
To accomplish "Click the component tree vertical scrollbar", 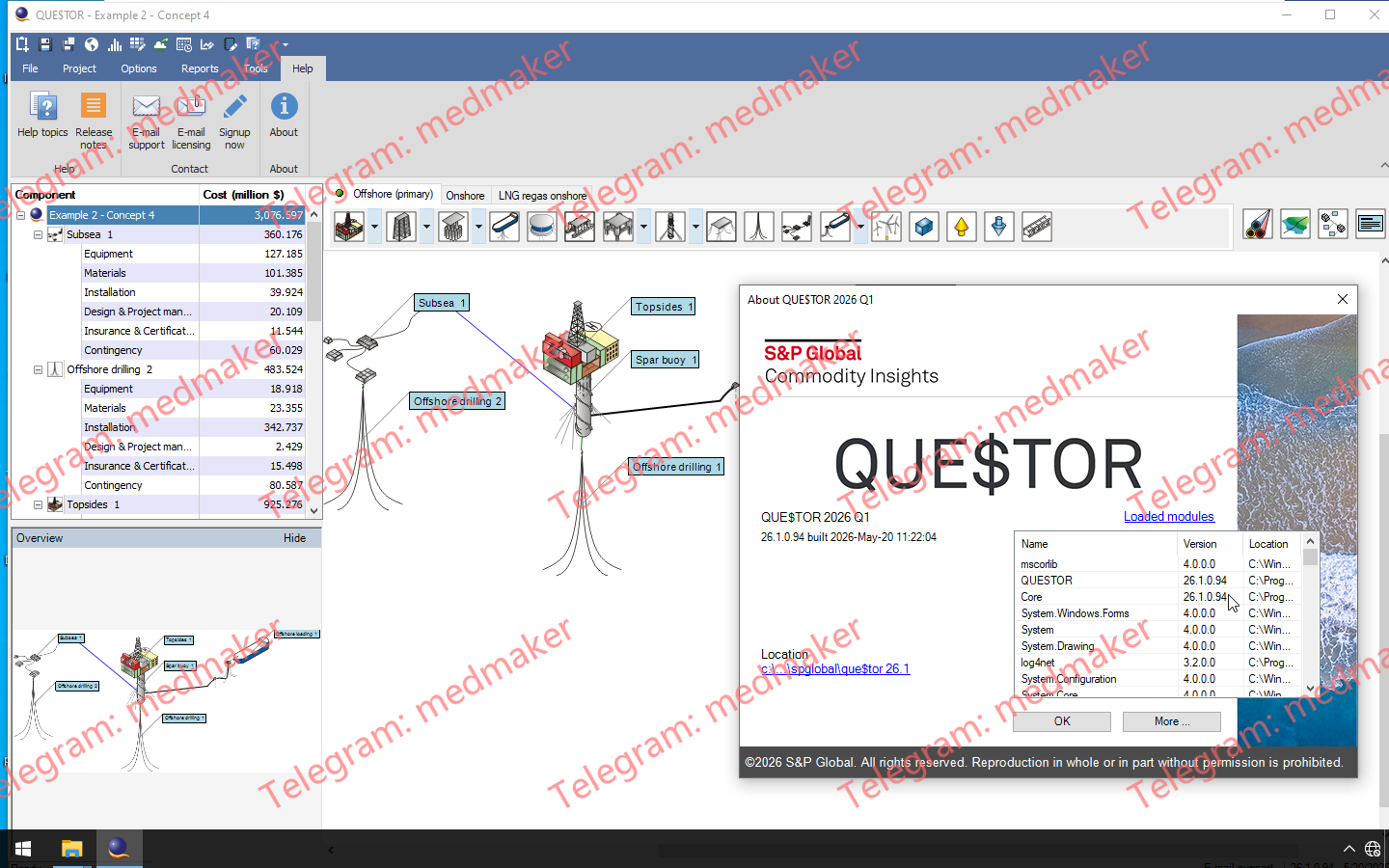I will click(314, 363).
